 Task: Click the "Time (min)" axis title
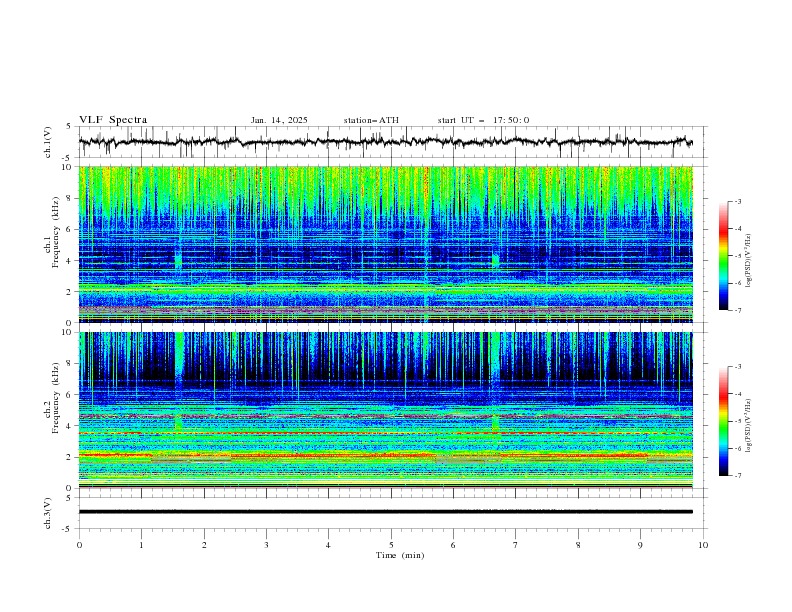(400, 555)
